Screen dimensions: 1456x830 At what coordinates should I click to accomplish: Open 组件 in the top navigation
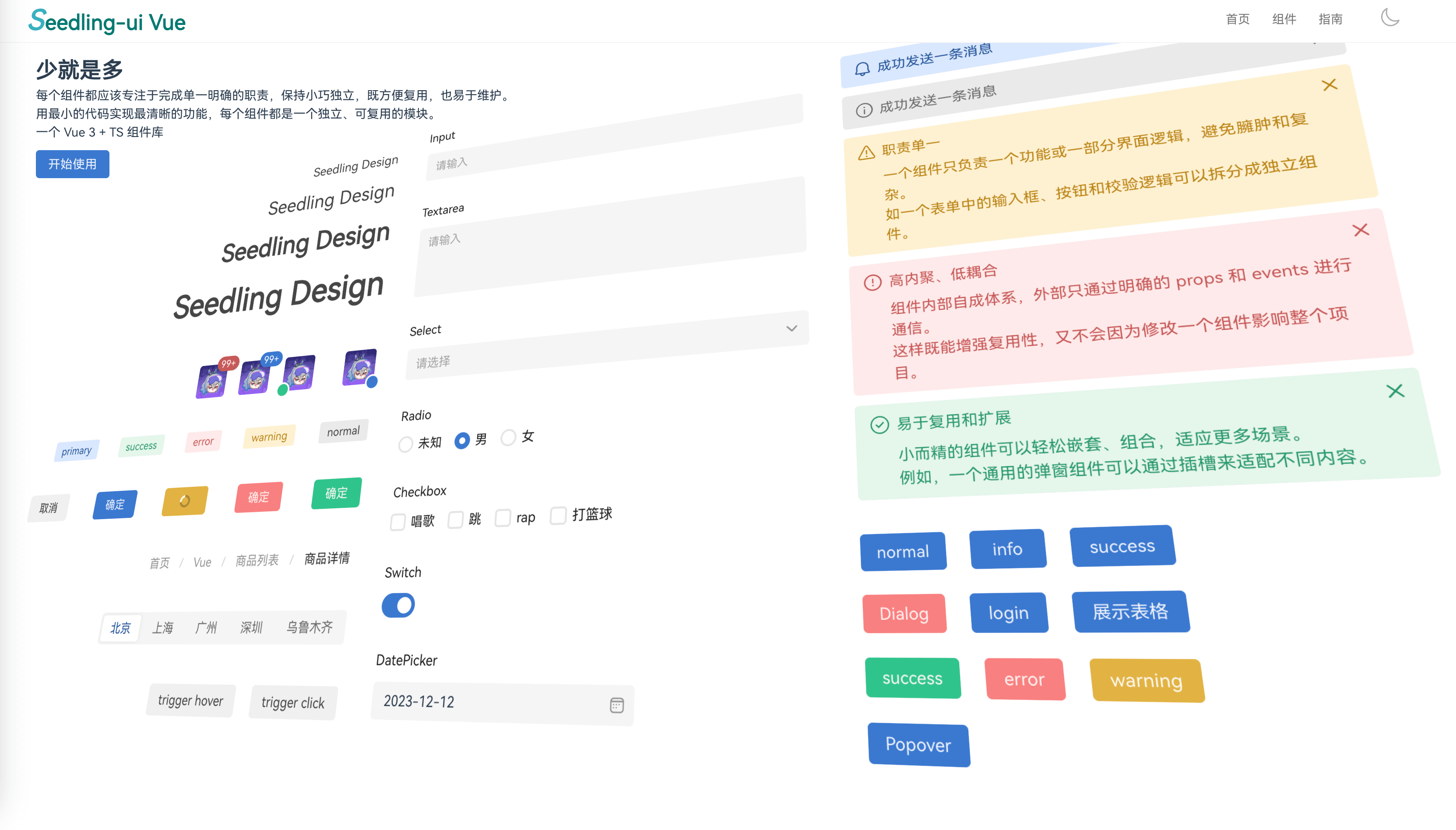click(x=1284, y=19)
